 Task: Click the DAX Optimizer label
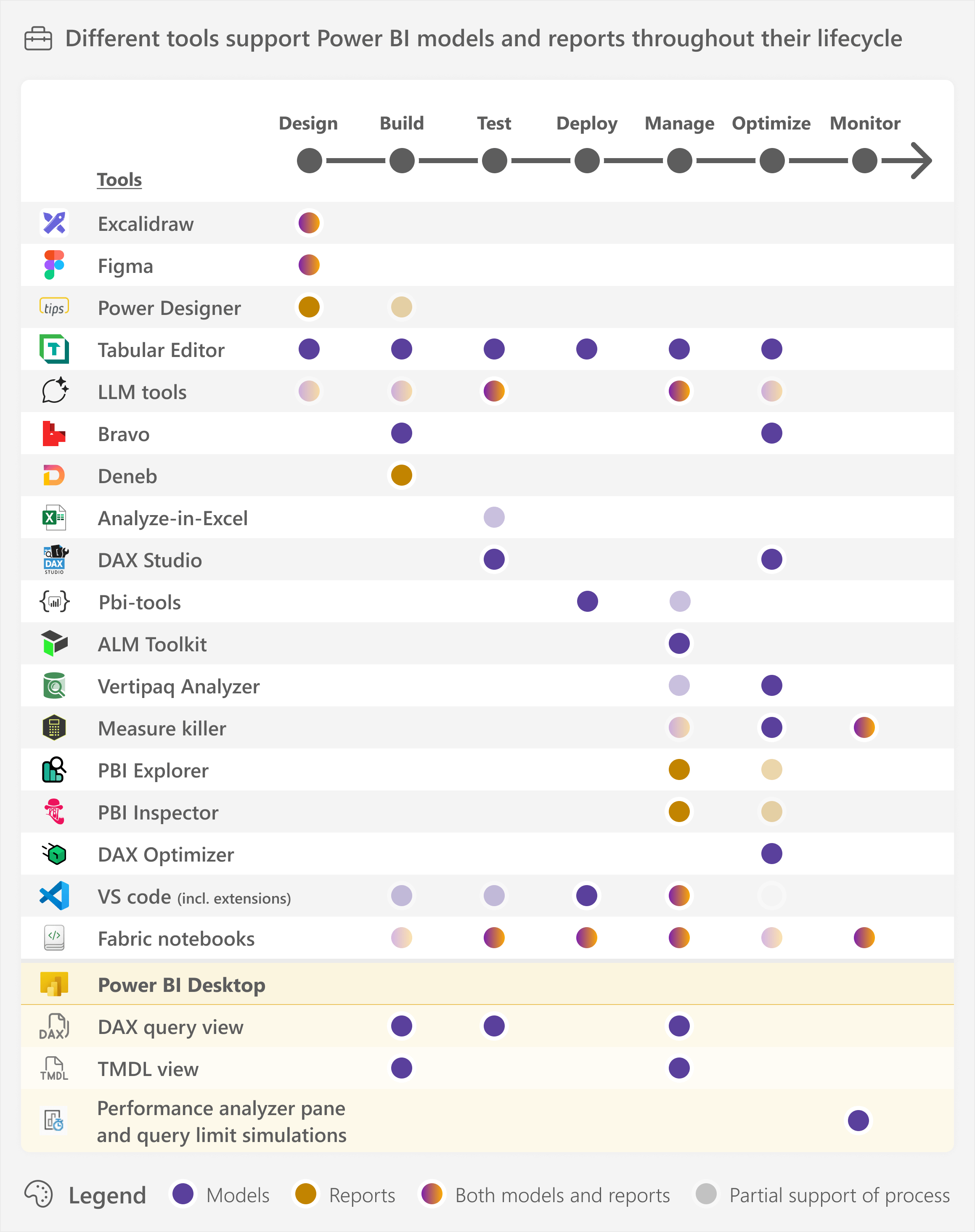[x=166, y=854]
